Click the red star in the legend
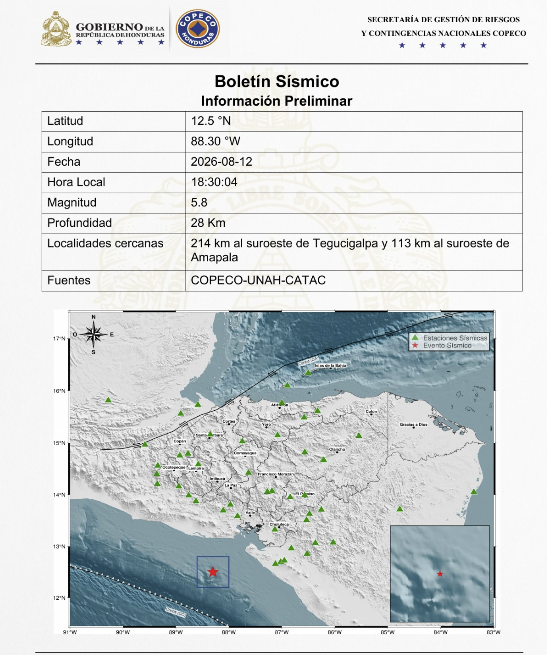 point(415,345)
